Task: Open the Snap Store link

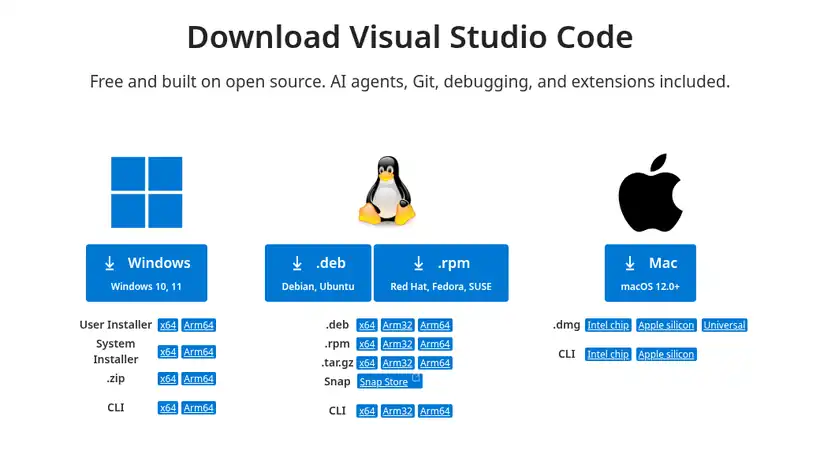Action: [390, 382]
